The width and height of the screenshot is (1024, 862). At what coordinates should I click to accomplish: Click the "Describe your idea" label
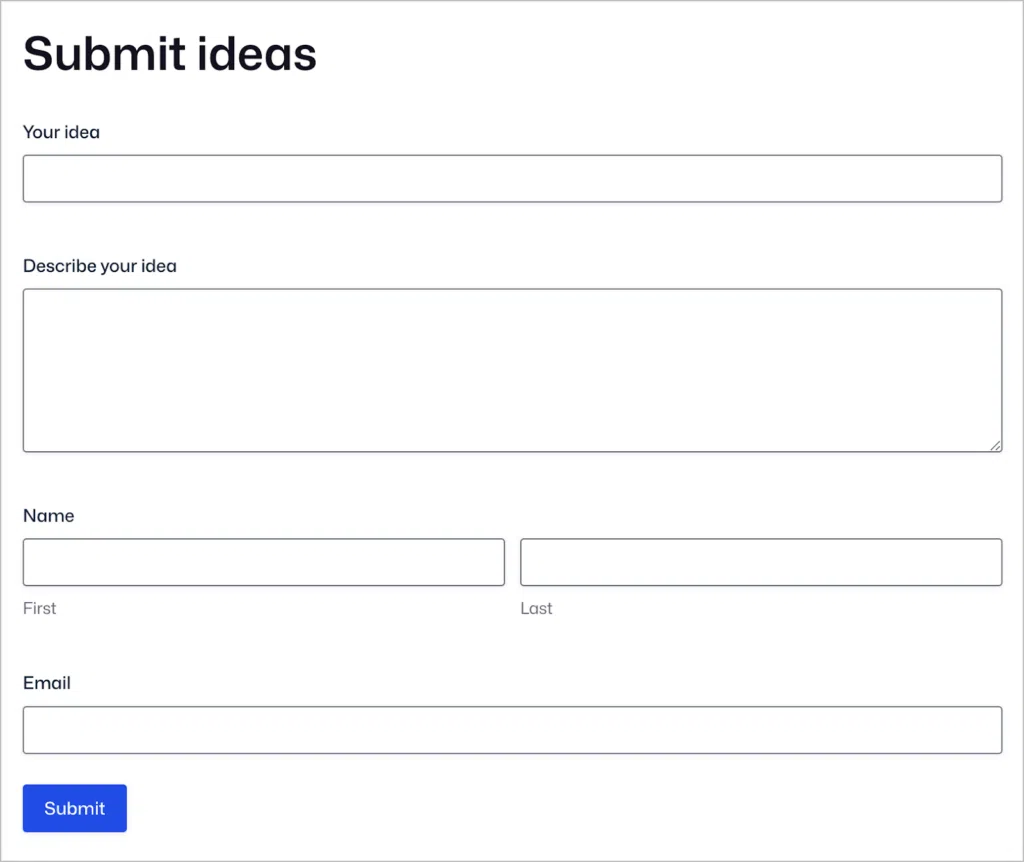99,266
